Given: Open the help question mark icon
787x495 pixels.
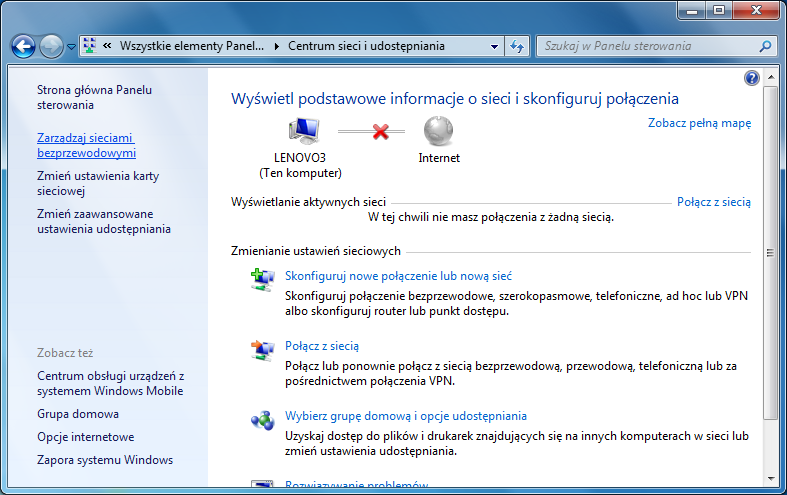Looking at the screenshot, I should [752, 78].
